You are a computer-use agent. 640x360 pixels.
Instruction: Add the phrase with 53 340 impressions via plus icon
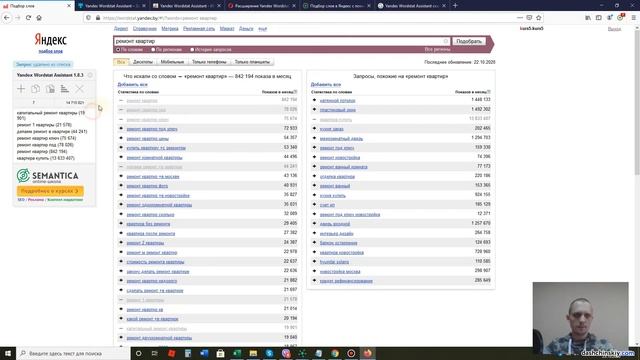click(121, 147)
